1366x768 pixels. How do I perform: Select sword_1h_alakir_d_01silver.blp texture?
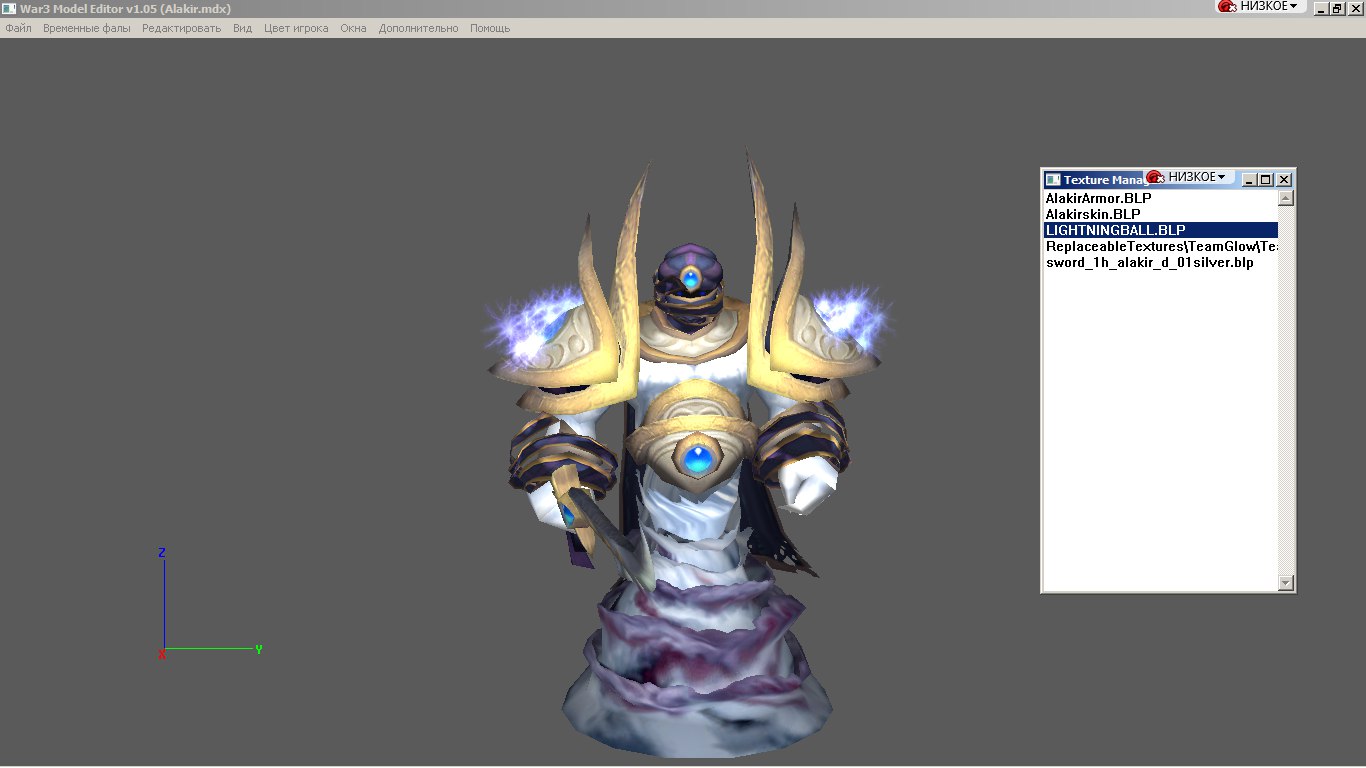point(1161,262)
